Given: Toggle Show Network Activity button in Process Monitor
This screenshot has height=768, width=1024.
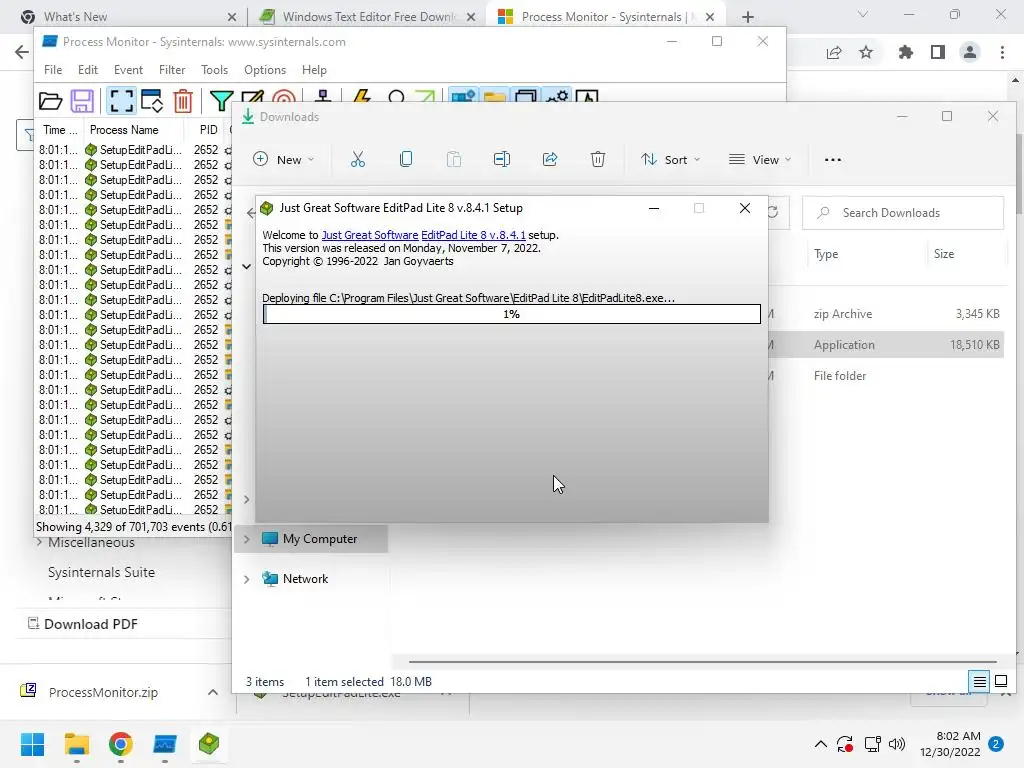Looking at the screenshot, I should click(526, 97).
